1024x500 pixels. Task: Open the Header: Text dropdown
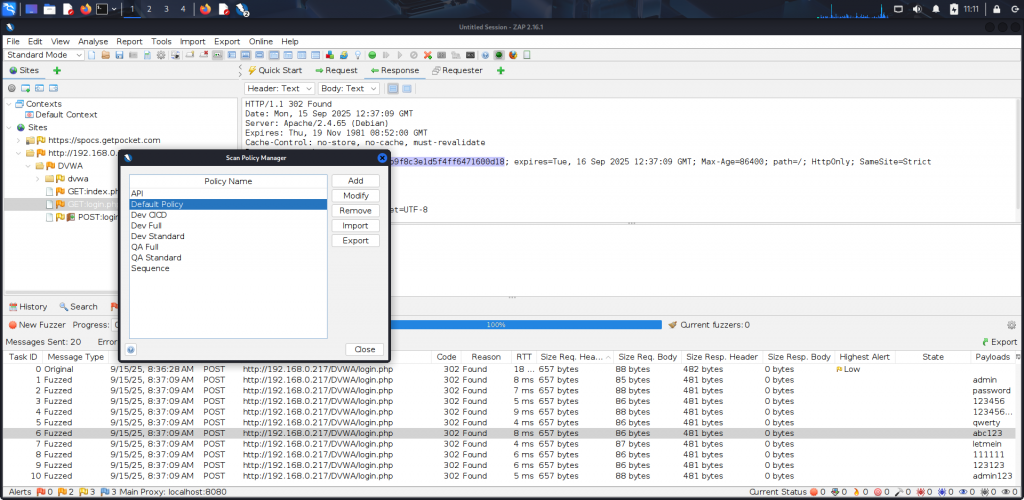(x=280, y=88)
